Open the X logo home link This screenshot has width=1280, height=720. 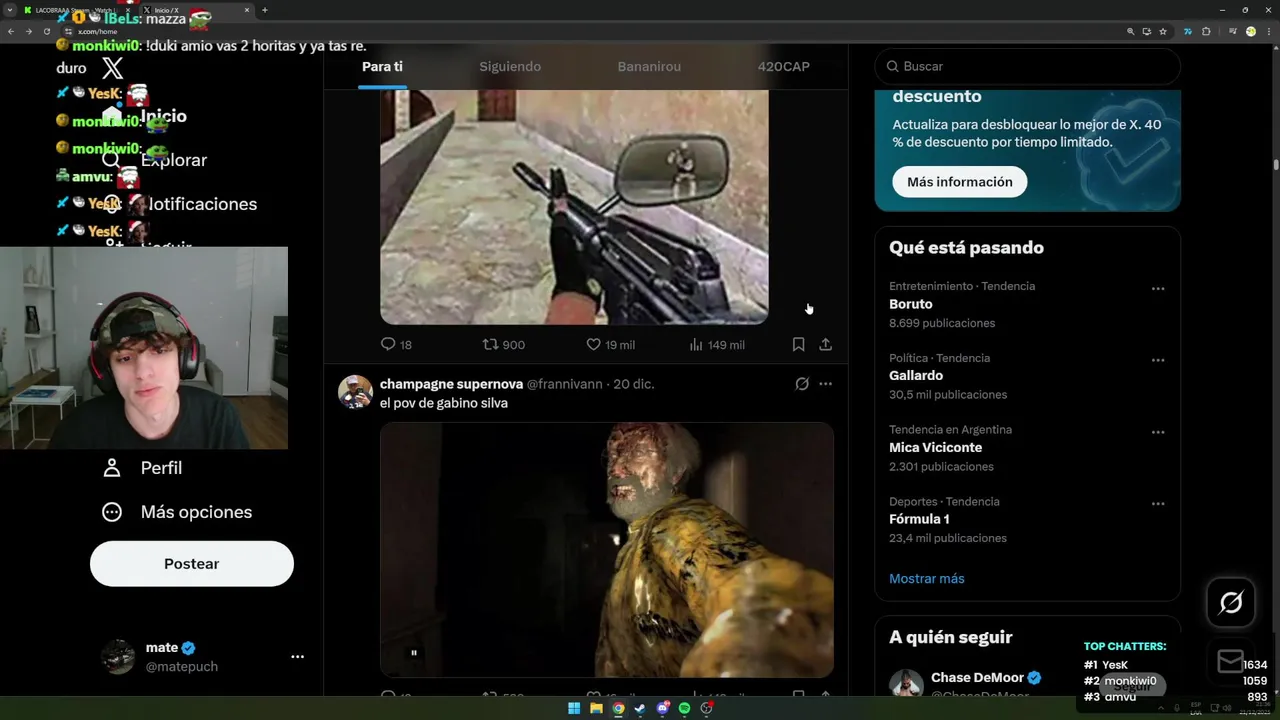pos(112,68)
